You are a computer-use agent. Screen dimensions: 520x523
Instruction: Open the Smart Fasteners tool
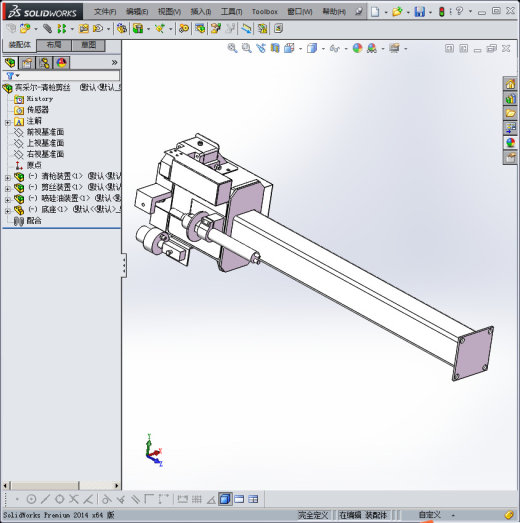point(84,29)
